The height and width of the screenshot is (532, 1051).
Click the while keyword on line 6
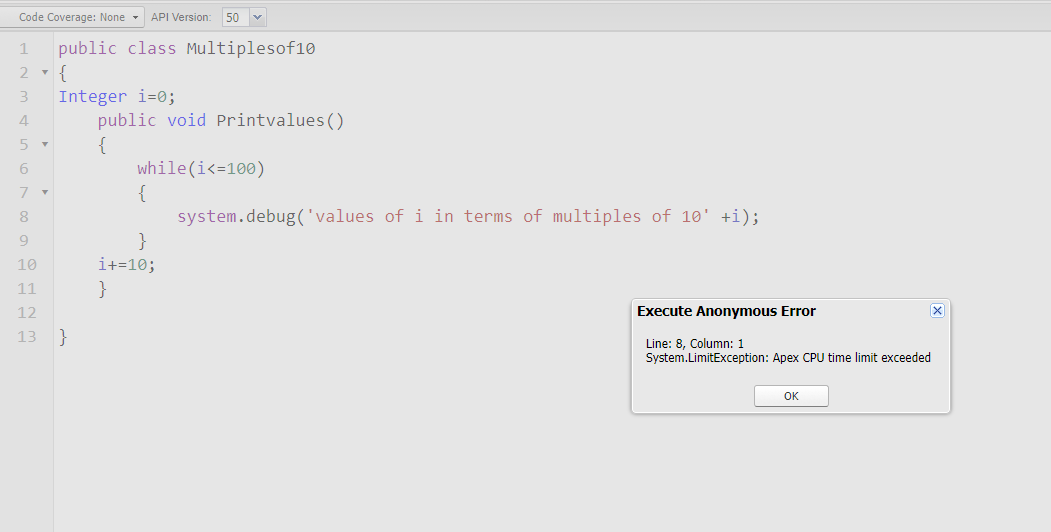point(161,168)
